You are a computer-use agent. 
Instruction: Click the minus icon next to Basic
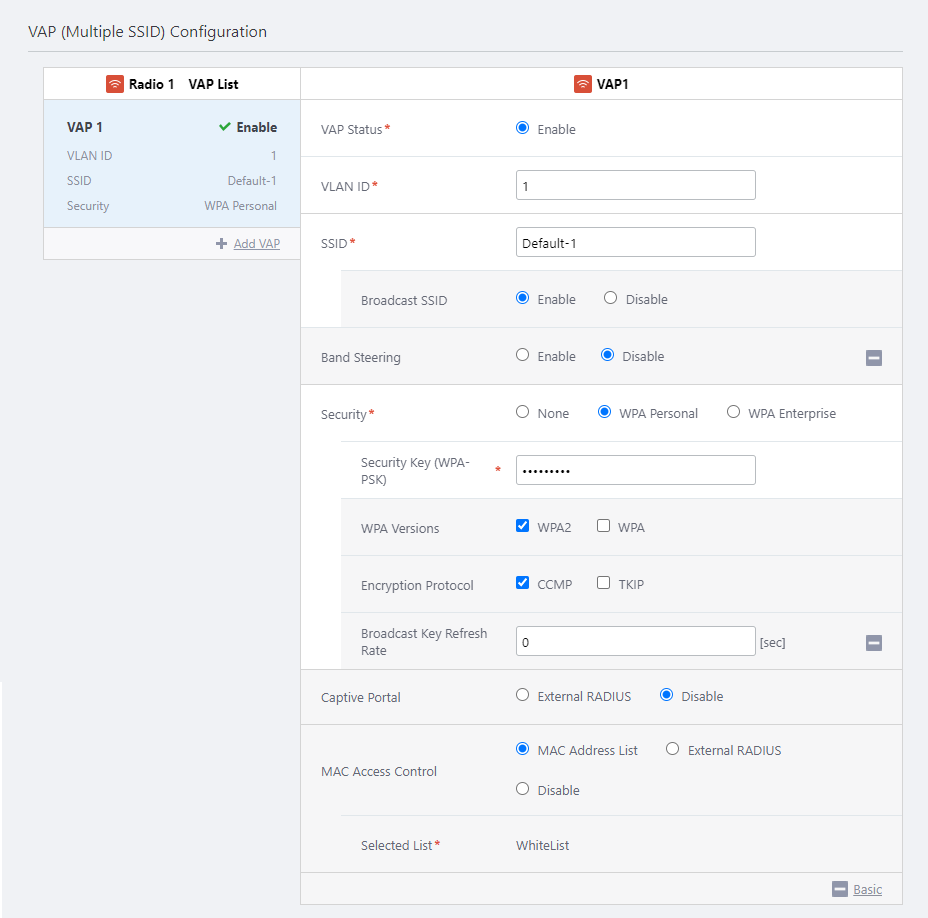tap(840, 889)
